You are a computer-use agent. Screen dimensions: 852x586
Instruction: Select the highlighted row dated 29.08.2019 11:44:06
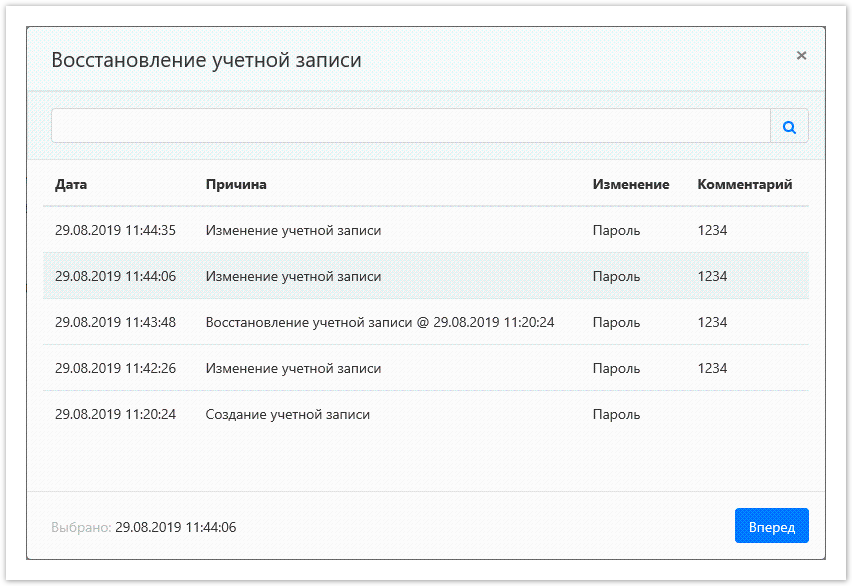click(x=115, y=277)
